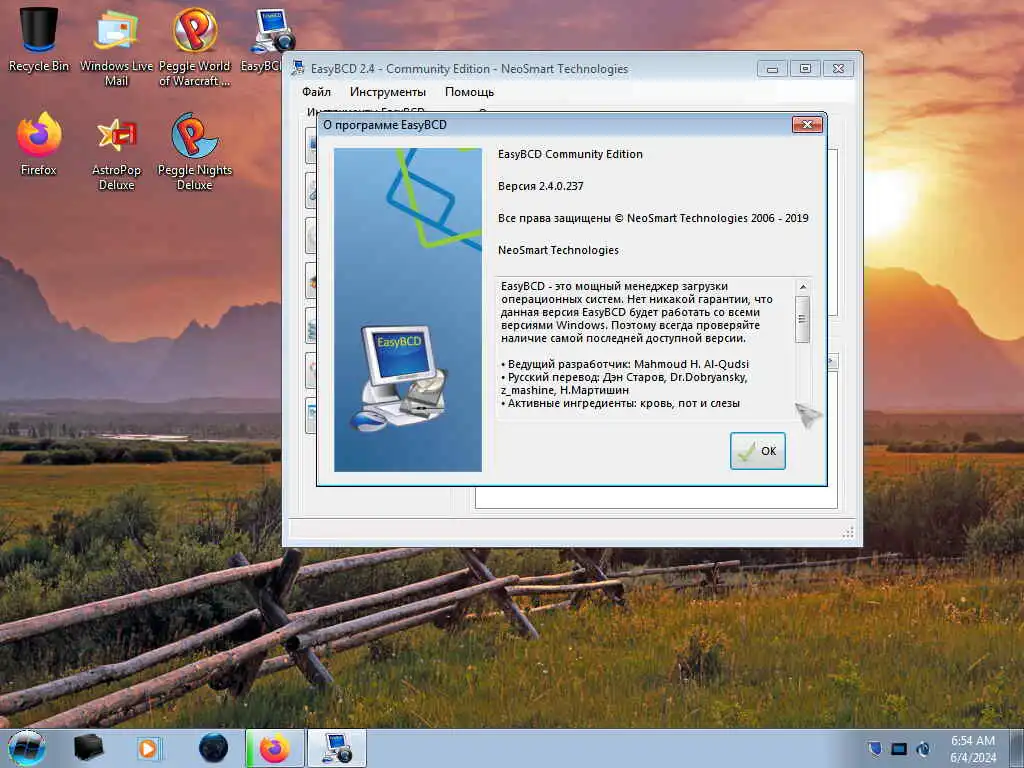Switch to Firefox in the taskbar

tap(275, 748)
